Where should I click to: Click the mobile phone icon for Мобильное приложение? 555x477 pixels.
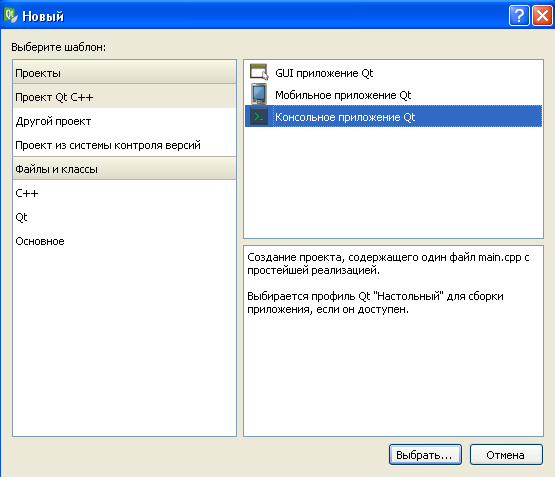tap(259, 94)
